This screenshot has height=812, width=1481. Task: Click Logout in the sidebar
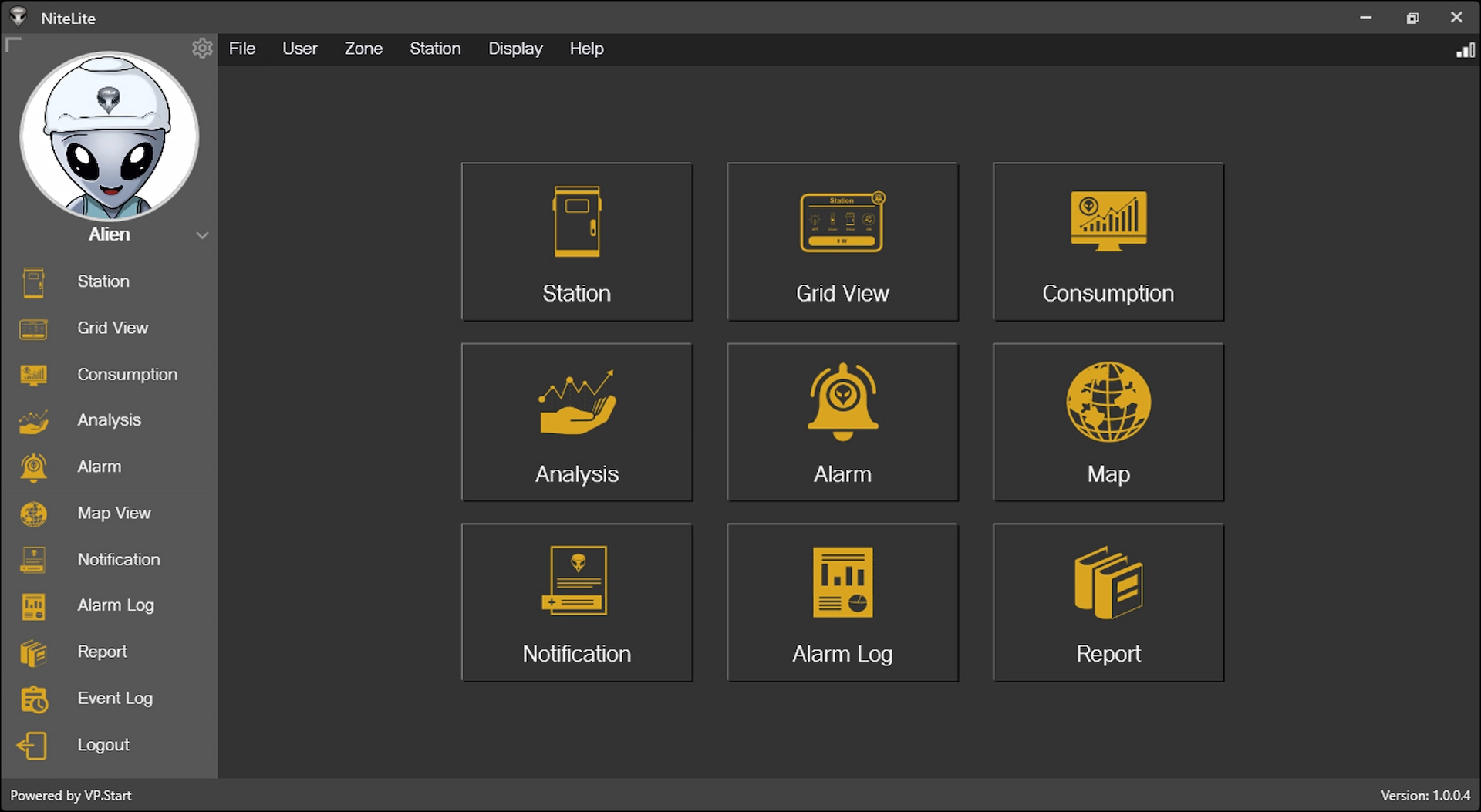pos(103,744)
